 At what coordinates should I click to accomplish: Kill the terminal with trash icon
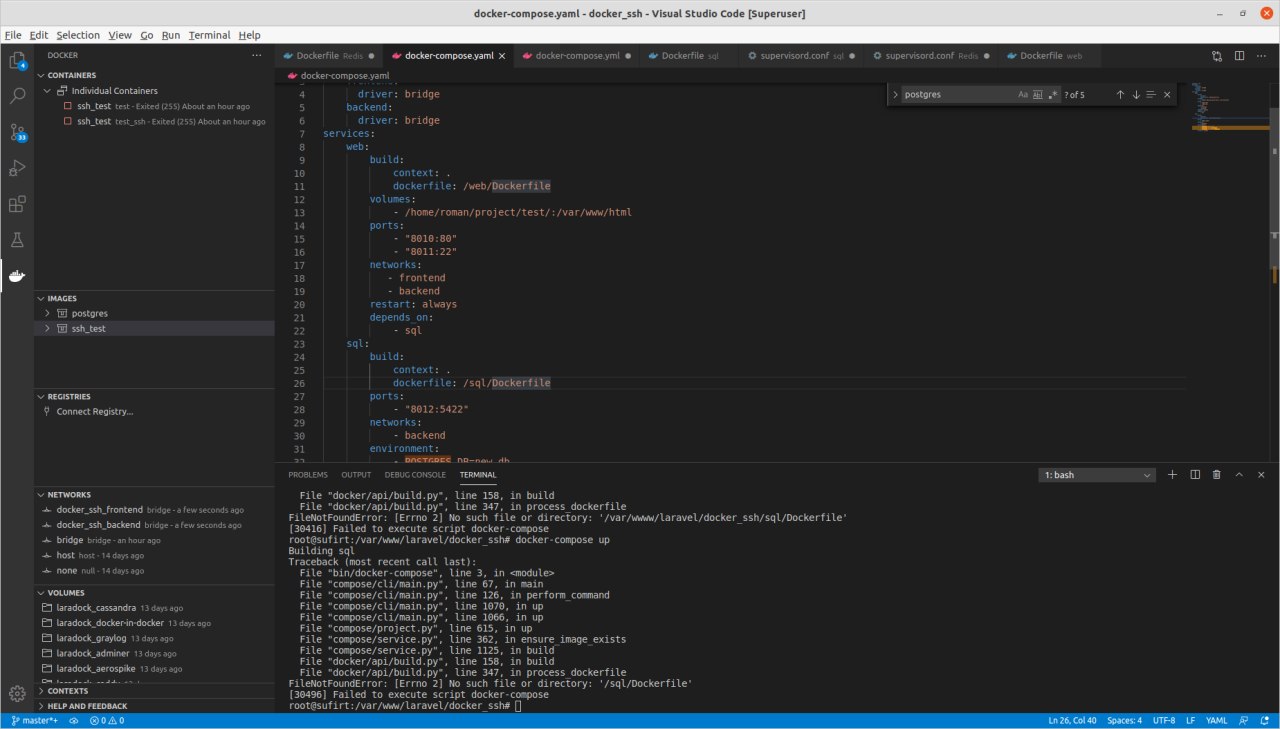(1217, 475)
